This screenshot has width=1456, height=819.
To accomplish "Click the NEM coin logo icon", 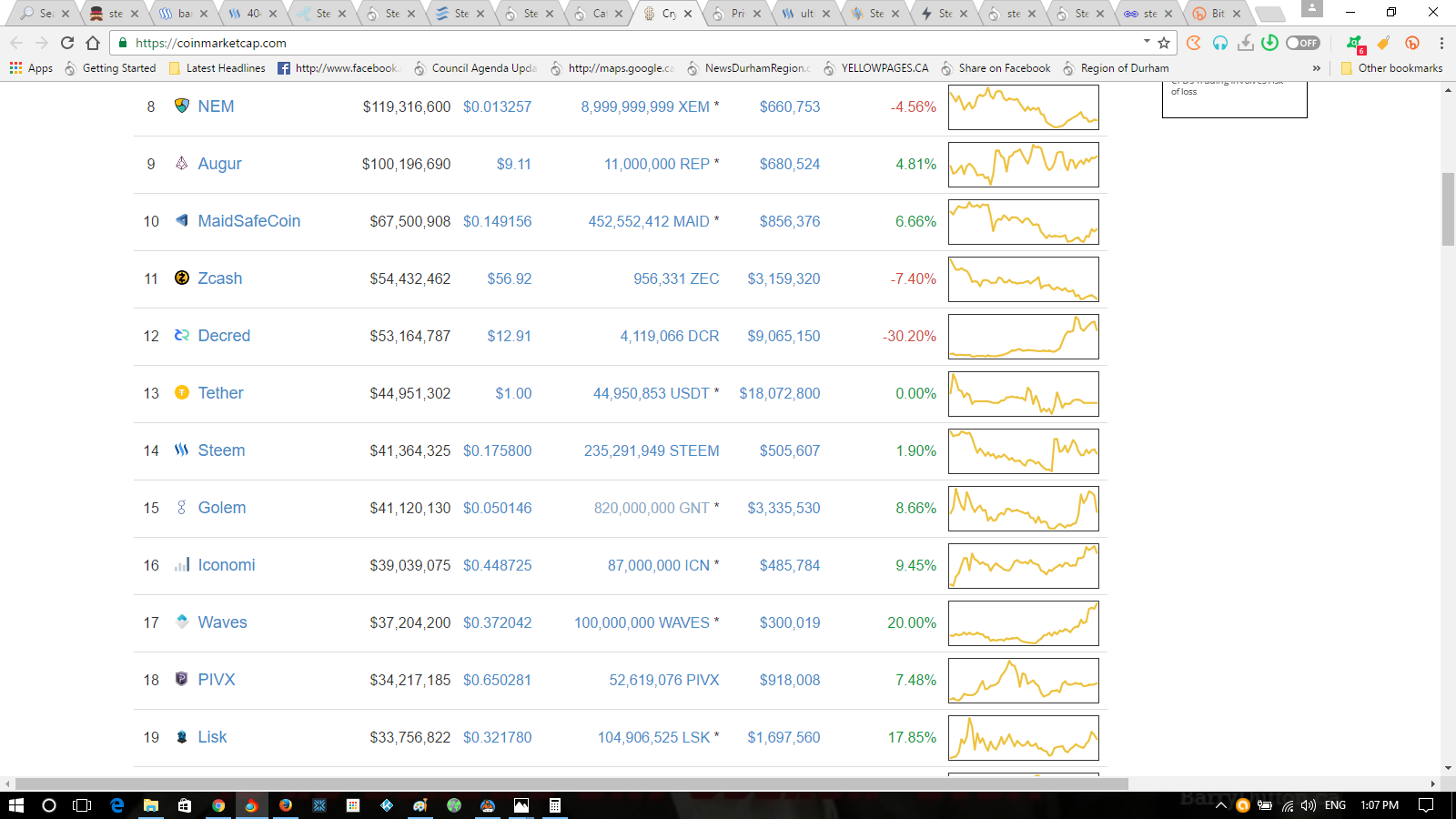I will tap(182, 106).
